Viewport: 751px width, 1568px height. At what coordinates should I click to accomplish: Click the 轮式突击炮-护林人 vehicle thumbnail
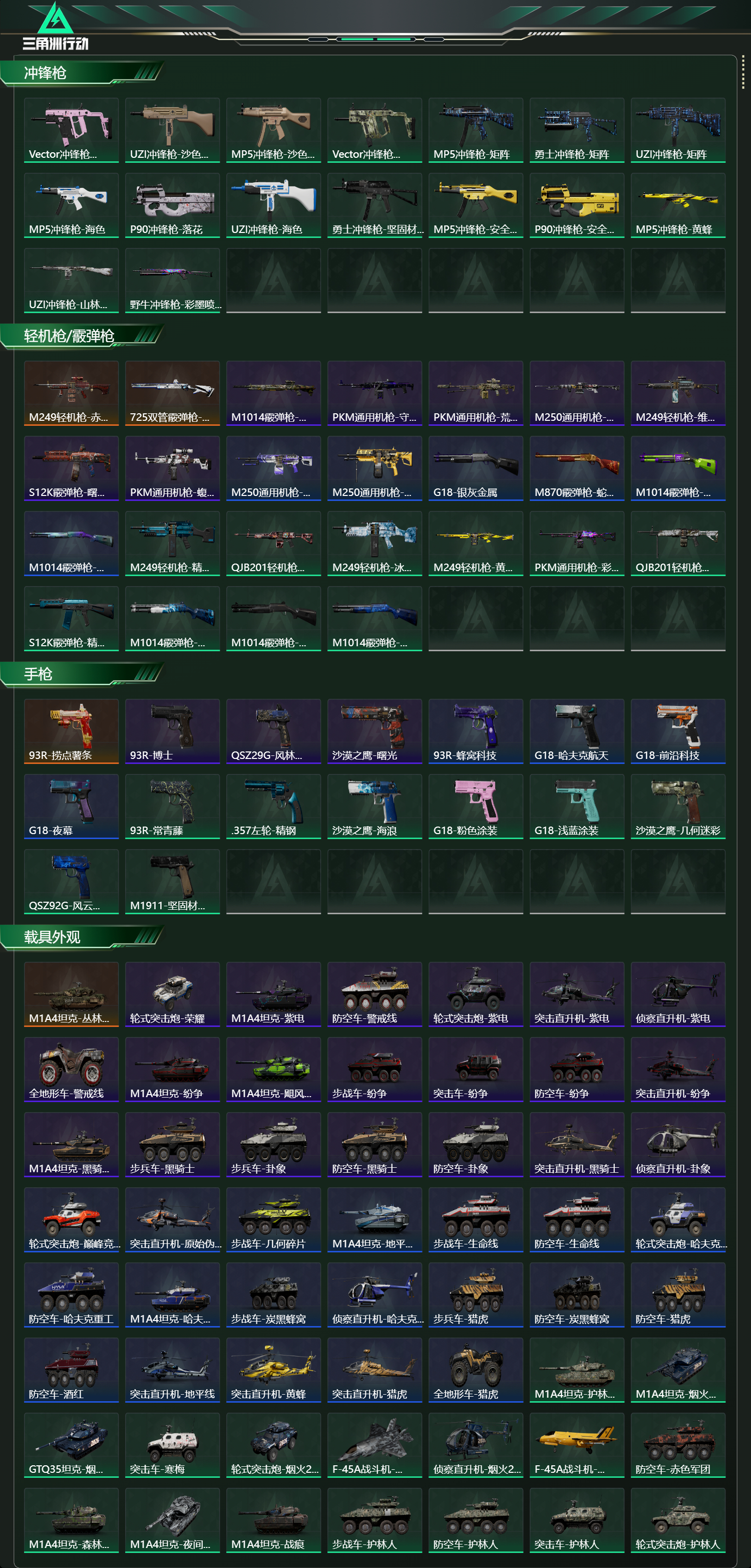pos(677,1520)
